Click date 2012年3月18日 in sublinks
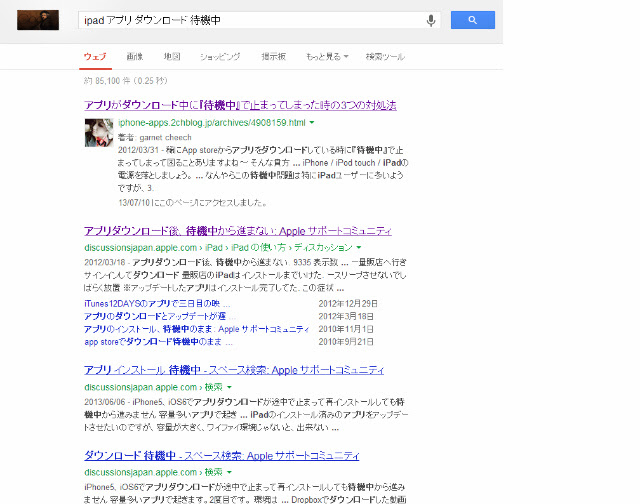Screen dimensions: 640x504 click(x=346, y=316)
